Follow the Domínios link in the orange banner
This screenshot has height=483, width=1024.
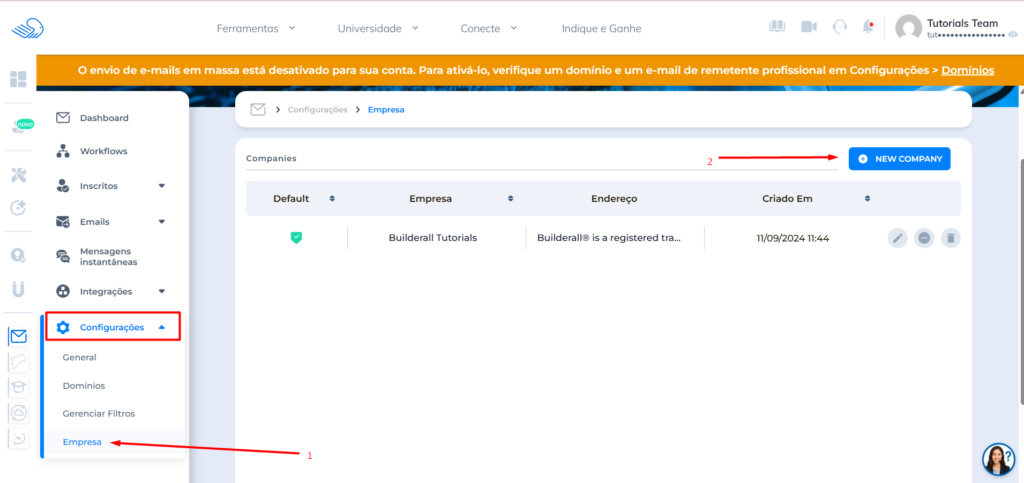coord(967,71)
